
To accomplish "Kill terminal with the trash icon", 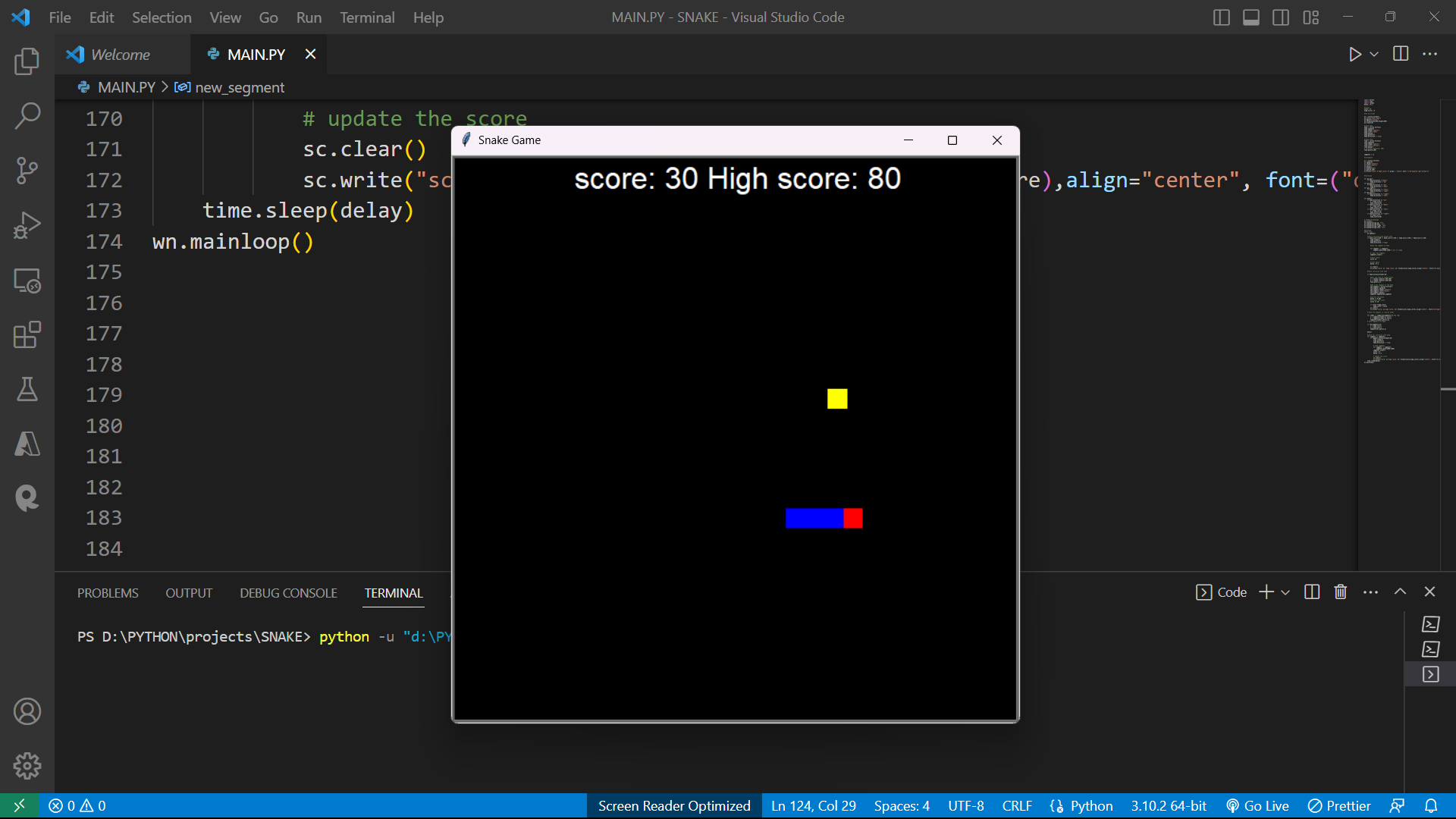I will click(1341, 592).
